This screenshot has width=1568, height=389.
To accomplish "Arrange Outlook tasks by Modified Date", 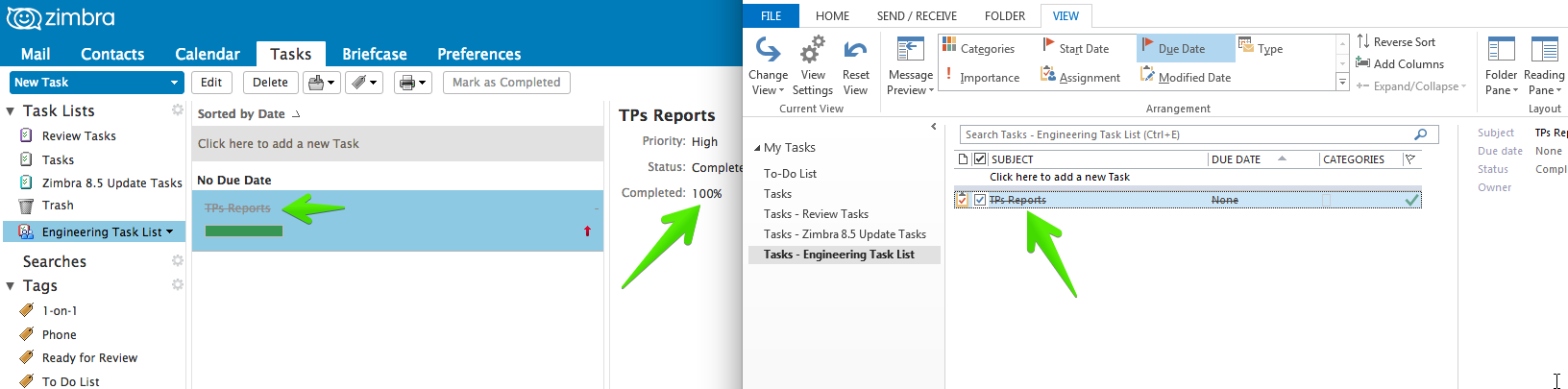I will point(1186,77).
